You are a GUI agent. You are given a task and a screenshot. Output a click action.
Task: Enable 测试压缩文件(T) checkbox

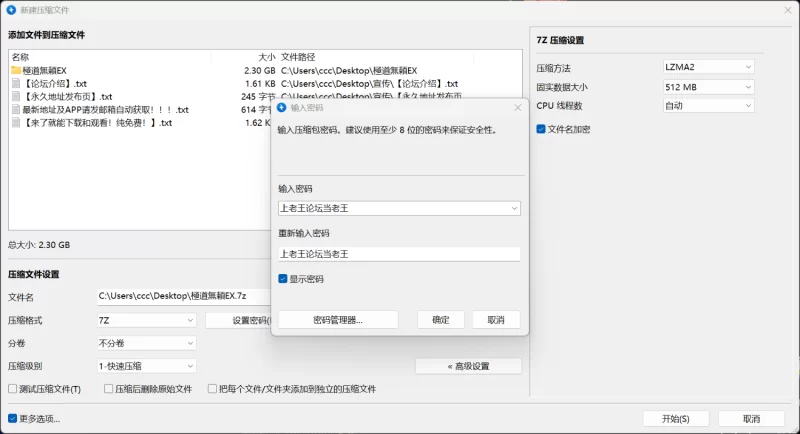pyautogui.click(x=12, y=389)
